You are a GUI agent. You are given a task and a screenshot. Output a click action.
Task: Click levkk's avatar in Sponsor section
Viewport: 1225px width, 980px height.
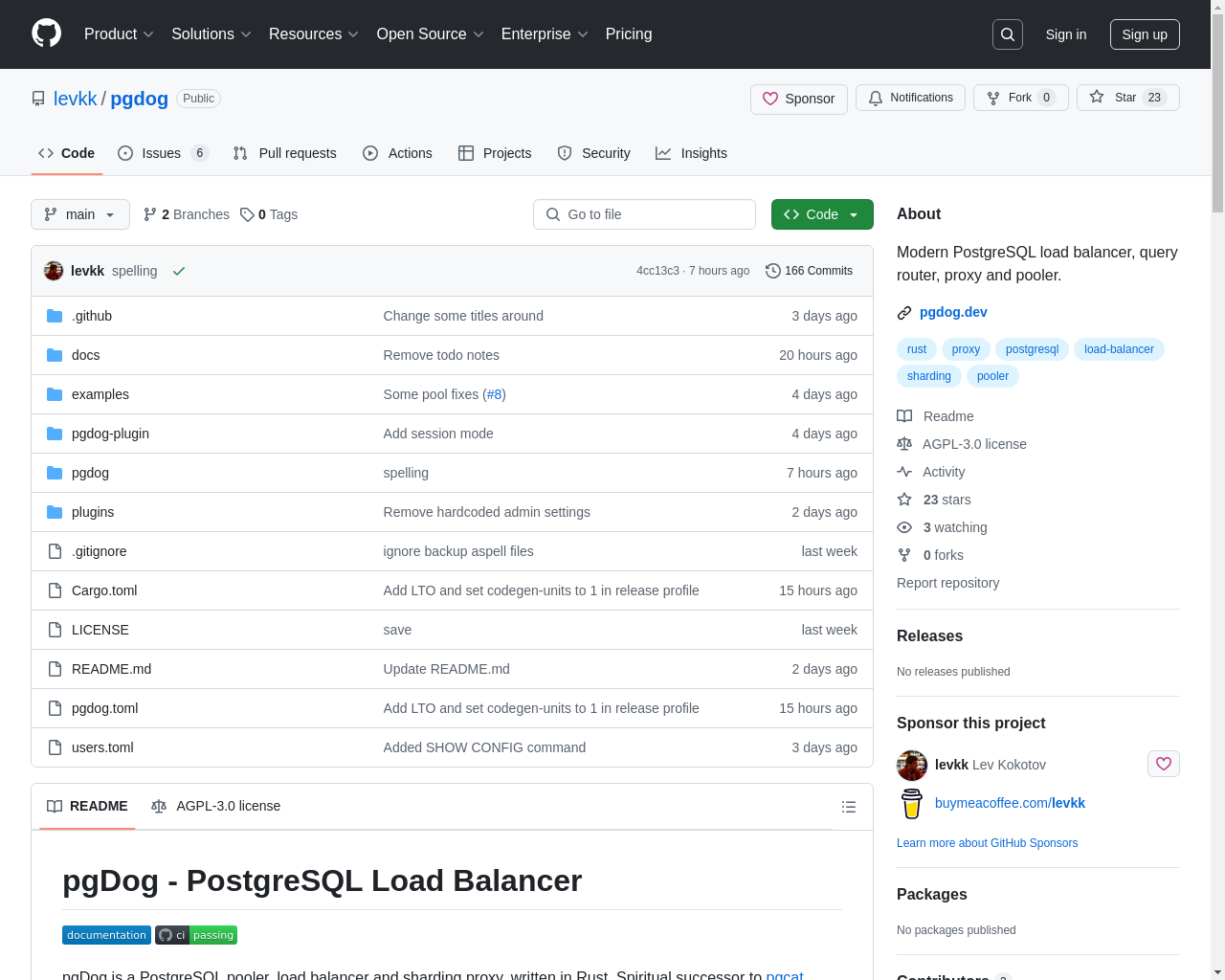tap(912, 765)
